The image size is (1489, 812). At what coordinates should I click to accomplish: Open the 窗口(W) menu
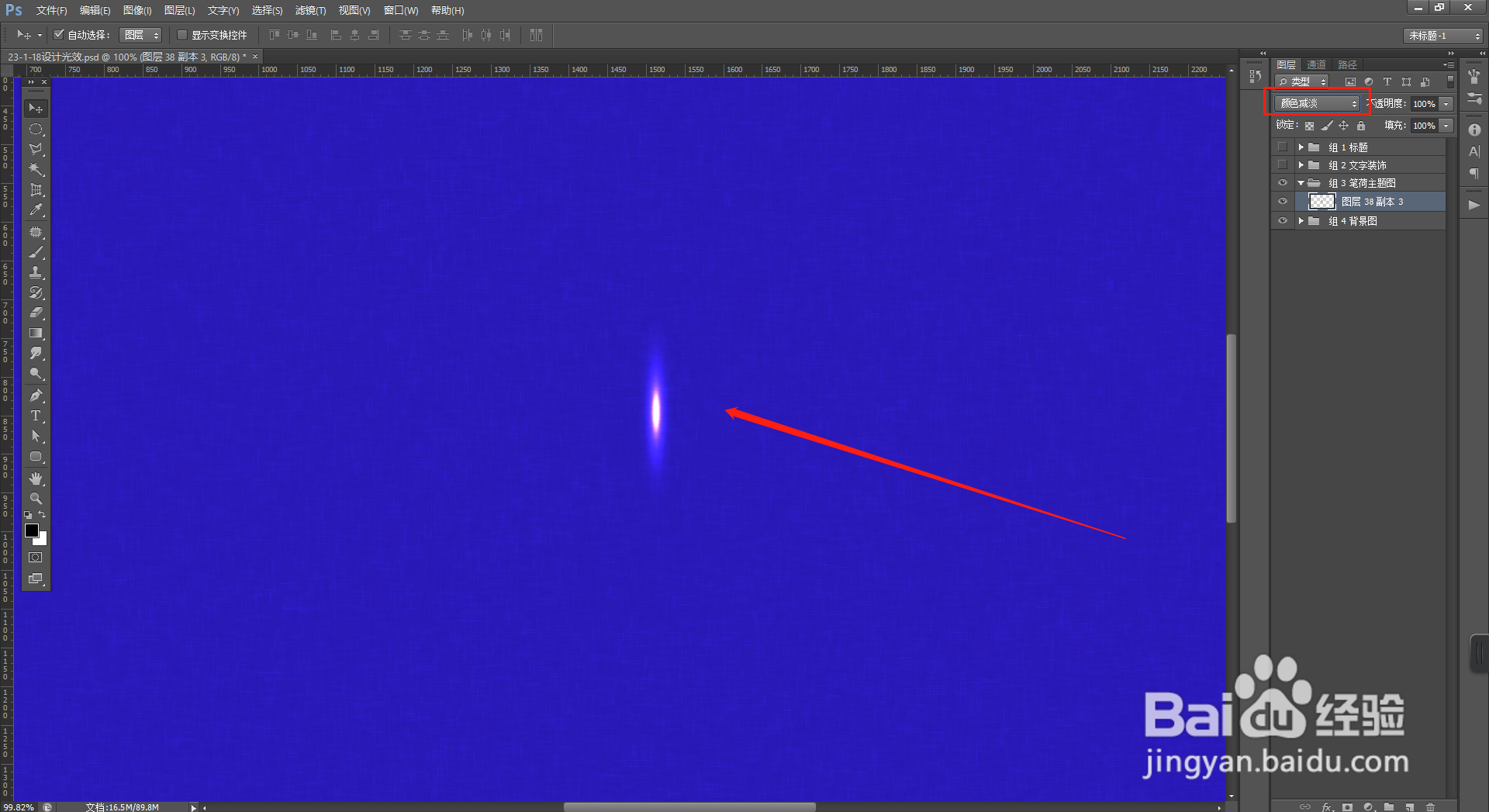click(x=400, y=10)
